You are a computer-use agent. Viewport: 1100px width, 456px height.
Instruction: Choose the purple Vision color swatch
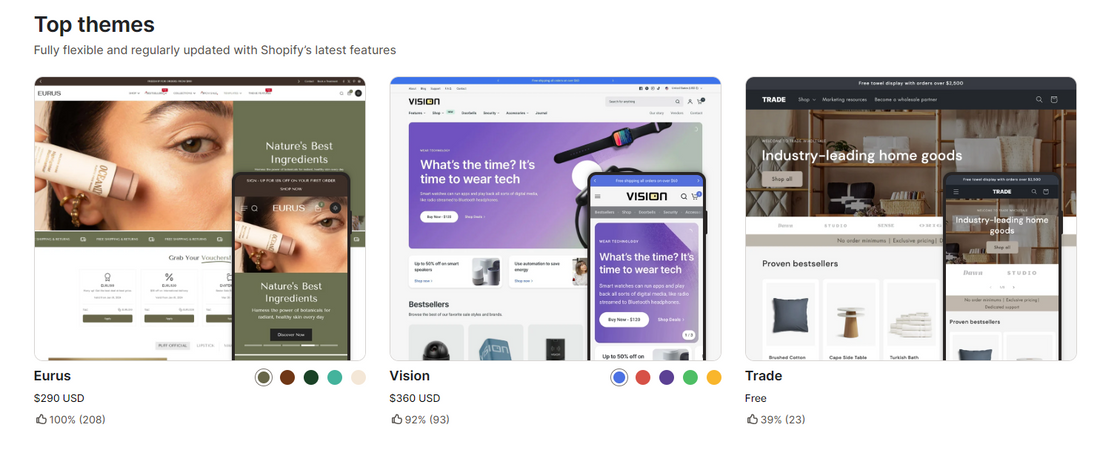tap(666, 377)
